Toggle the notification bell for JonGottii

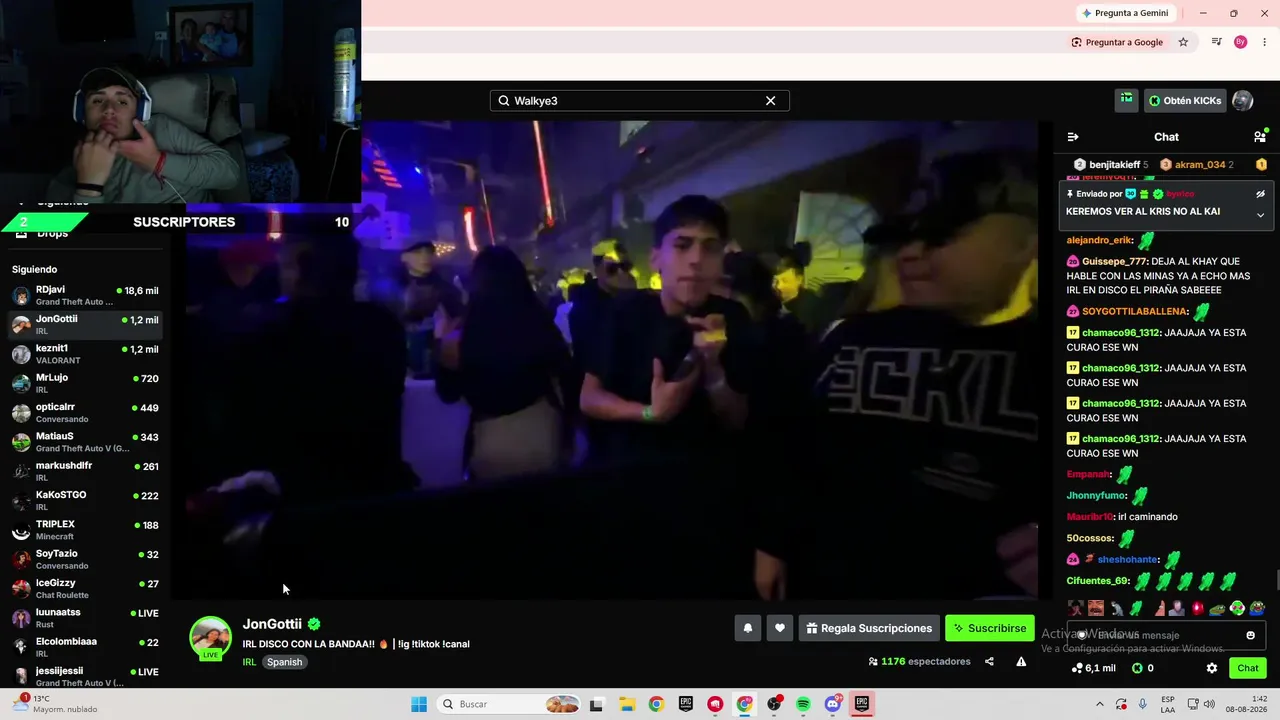coord(747,628)
